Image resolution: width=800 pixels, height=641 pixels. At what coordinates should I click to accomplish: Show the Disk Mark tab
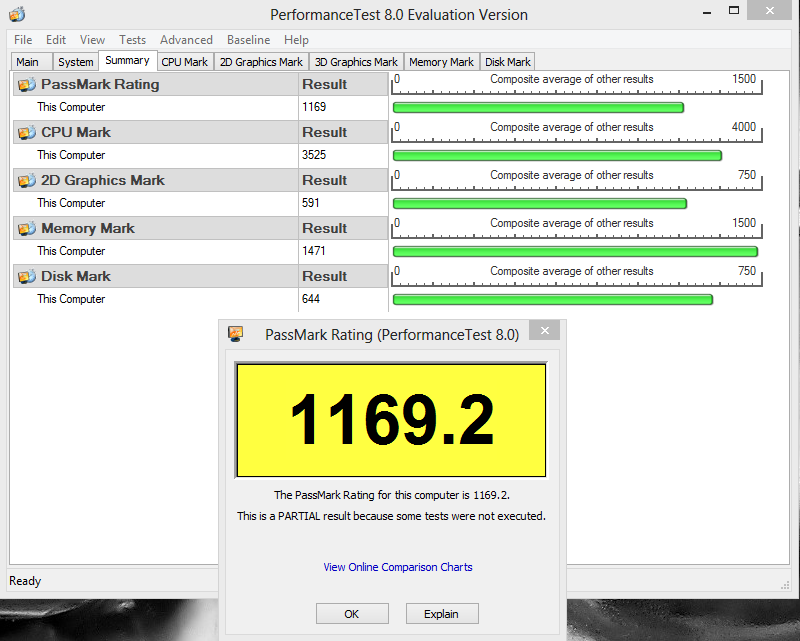[x=508, y=62]
